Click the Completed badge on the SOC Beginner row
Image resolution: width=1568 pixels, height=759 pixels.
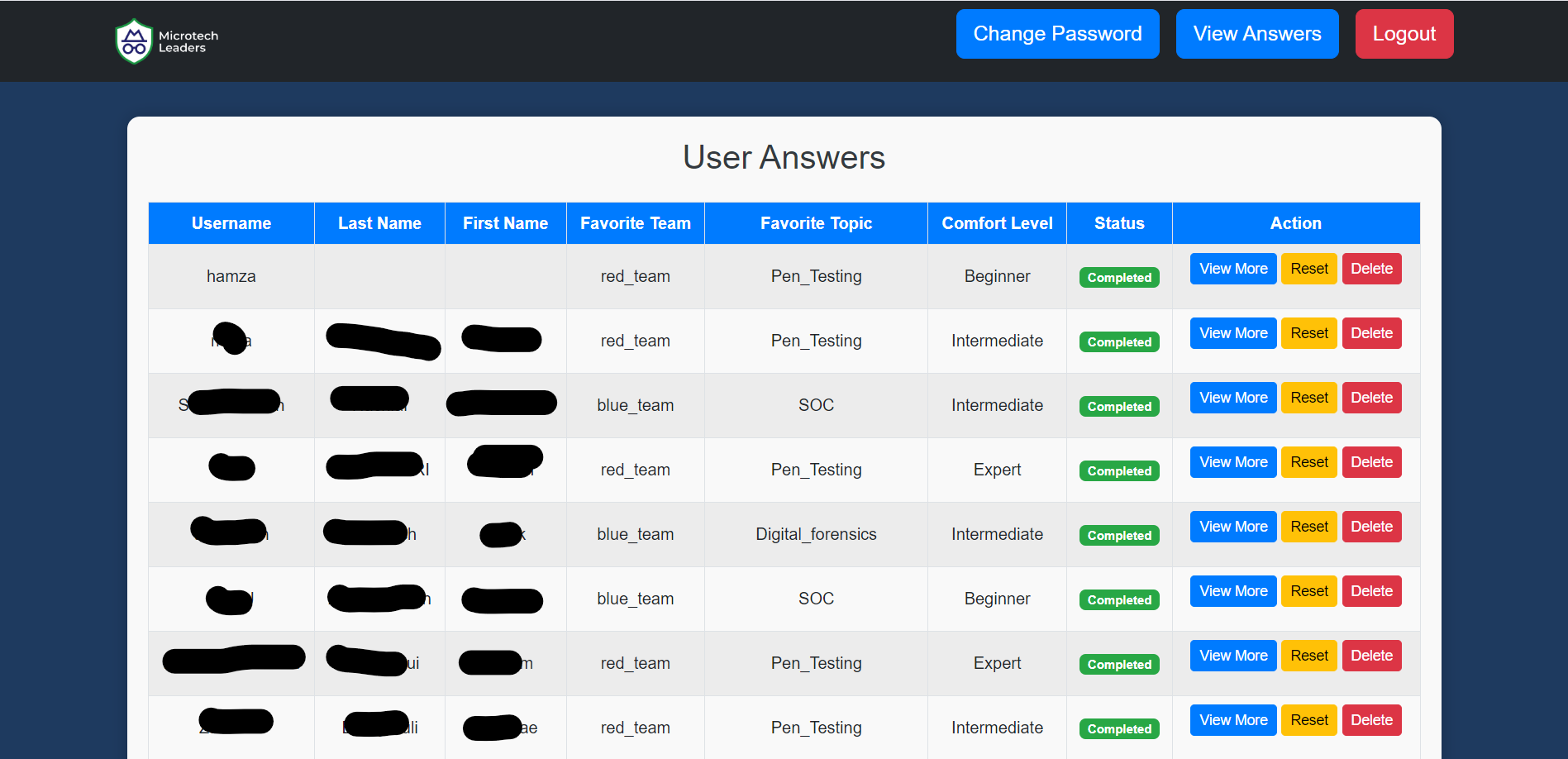[1118, 599]
